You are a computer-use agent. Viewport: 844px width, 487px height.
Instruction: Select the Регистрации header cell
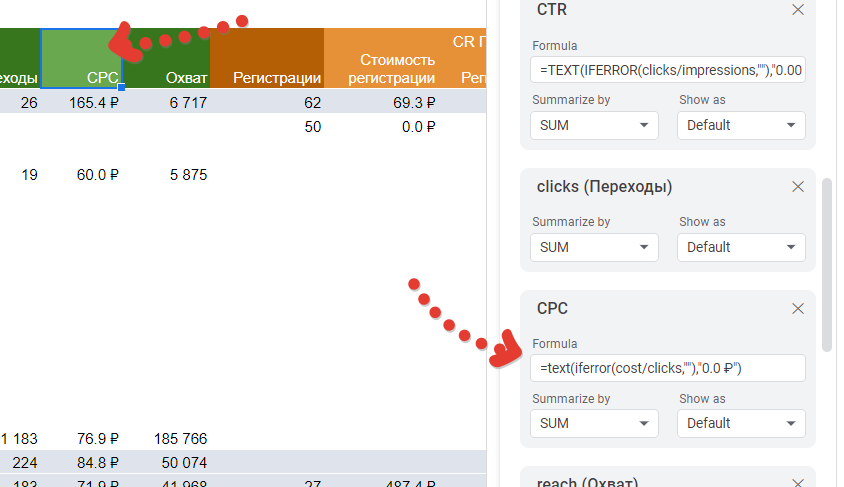(267, 58)
